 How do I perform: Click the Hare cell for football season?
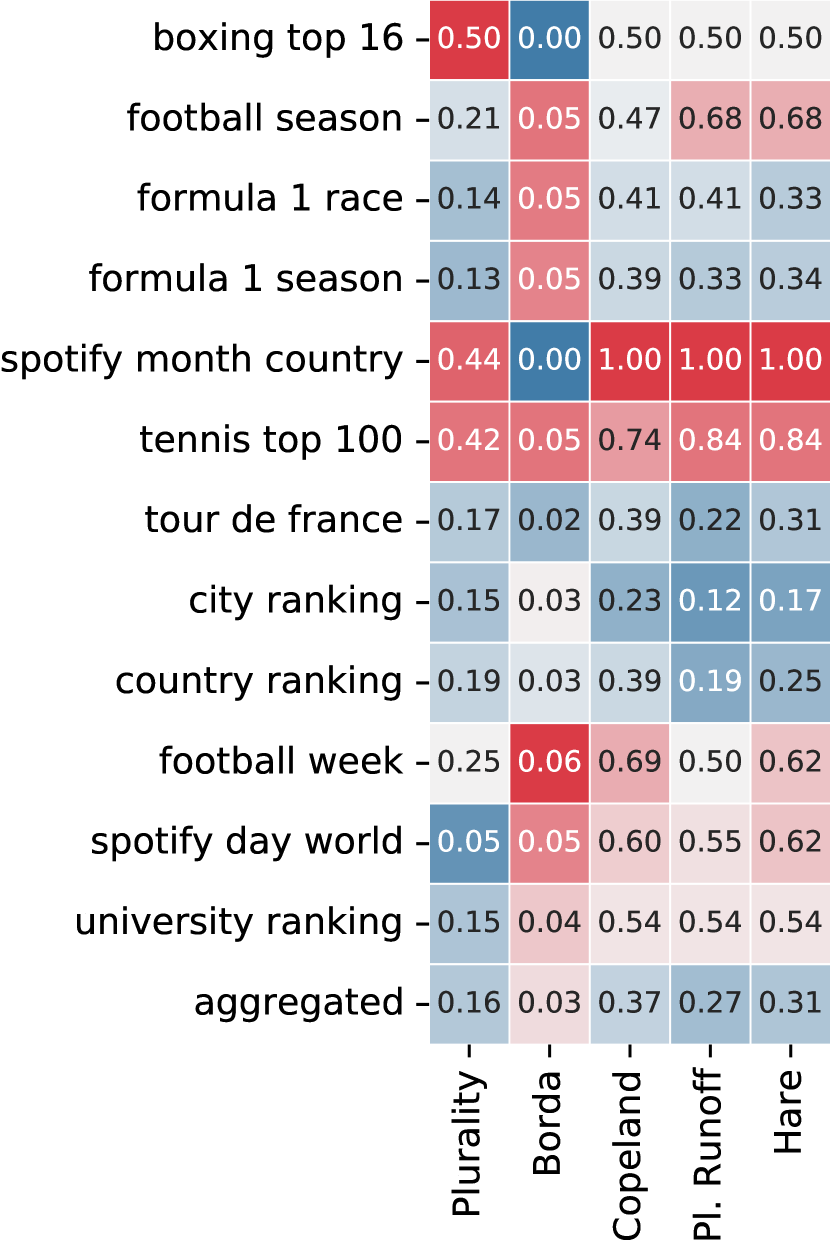coord(789,119)
